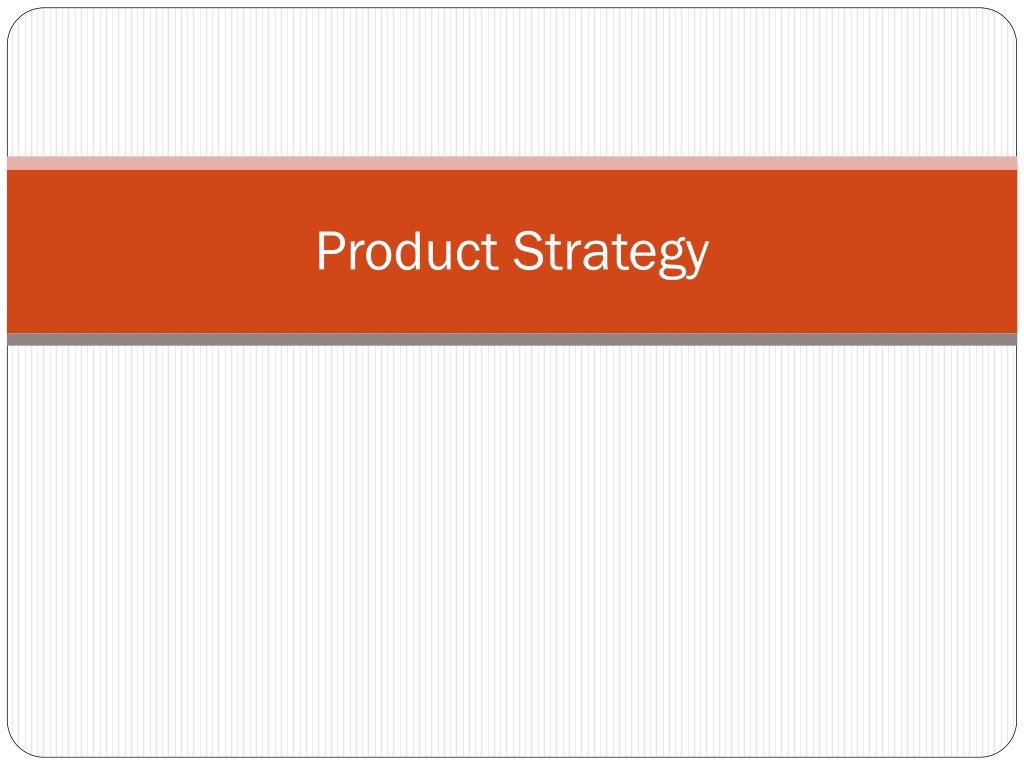1024x768 pixels.
Task: Click the orange banner left of the title
Action: 157,251
